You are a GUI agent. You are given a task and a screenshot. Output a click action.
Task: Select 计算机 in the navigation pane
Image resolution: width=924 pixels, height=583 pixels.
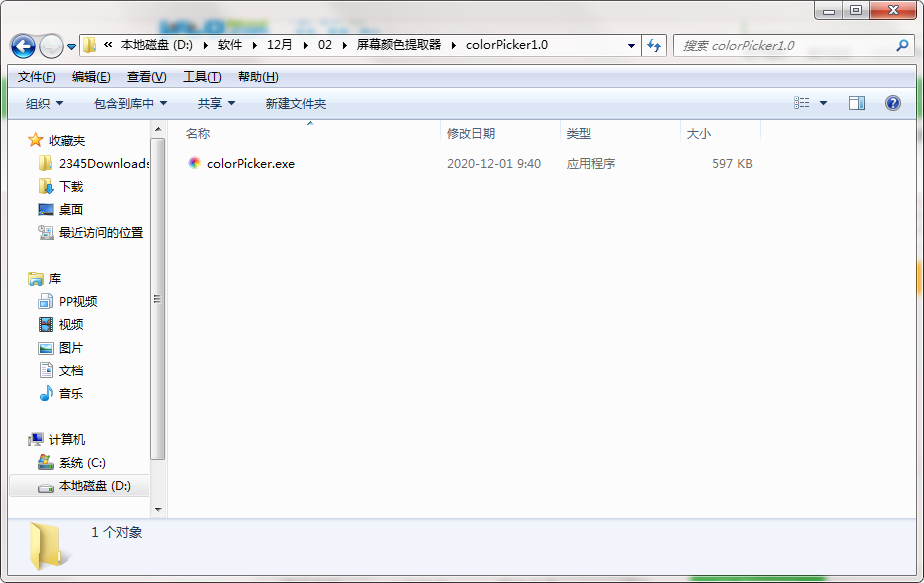pyautogui.click(x=67, y=439)
